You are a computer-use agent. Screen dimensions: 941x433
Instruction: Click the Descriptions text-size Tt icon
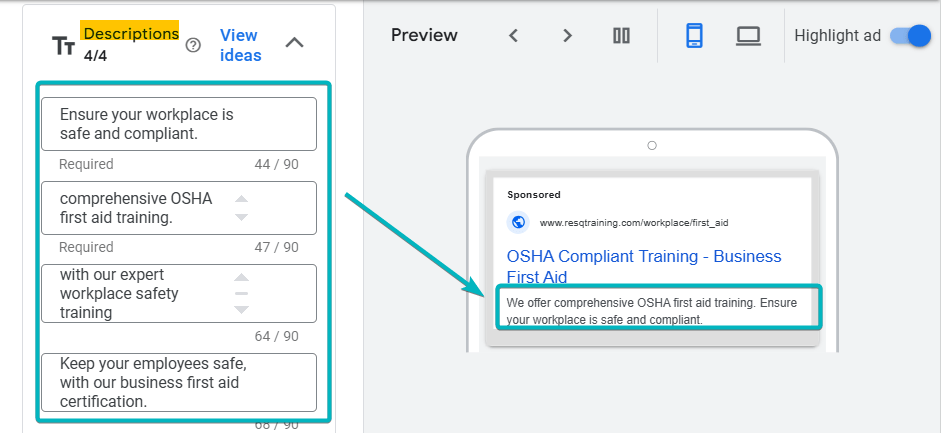pos(63,46)
